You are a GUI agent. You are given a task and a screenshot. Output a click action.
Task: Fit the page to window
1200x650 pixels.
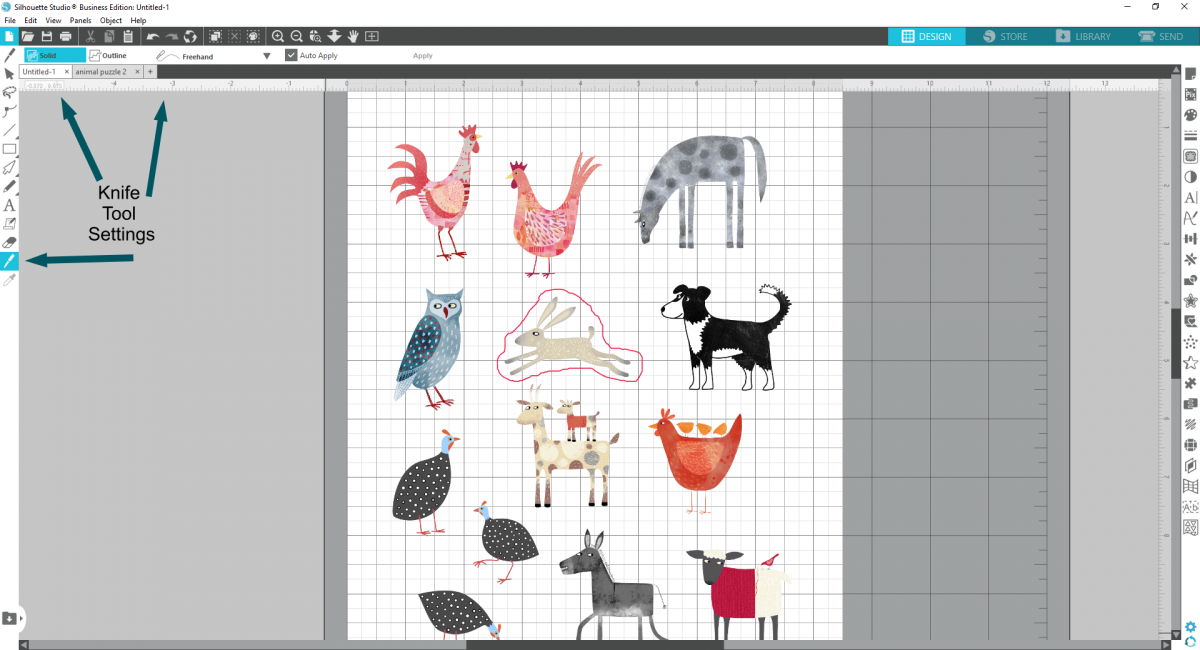(x=372, y=36)
